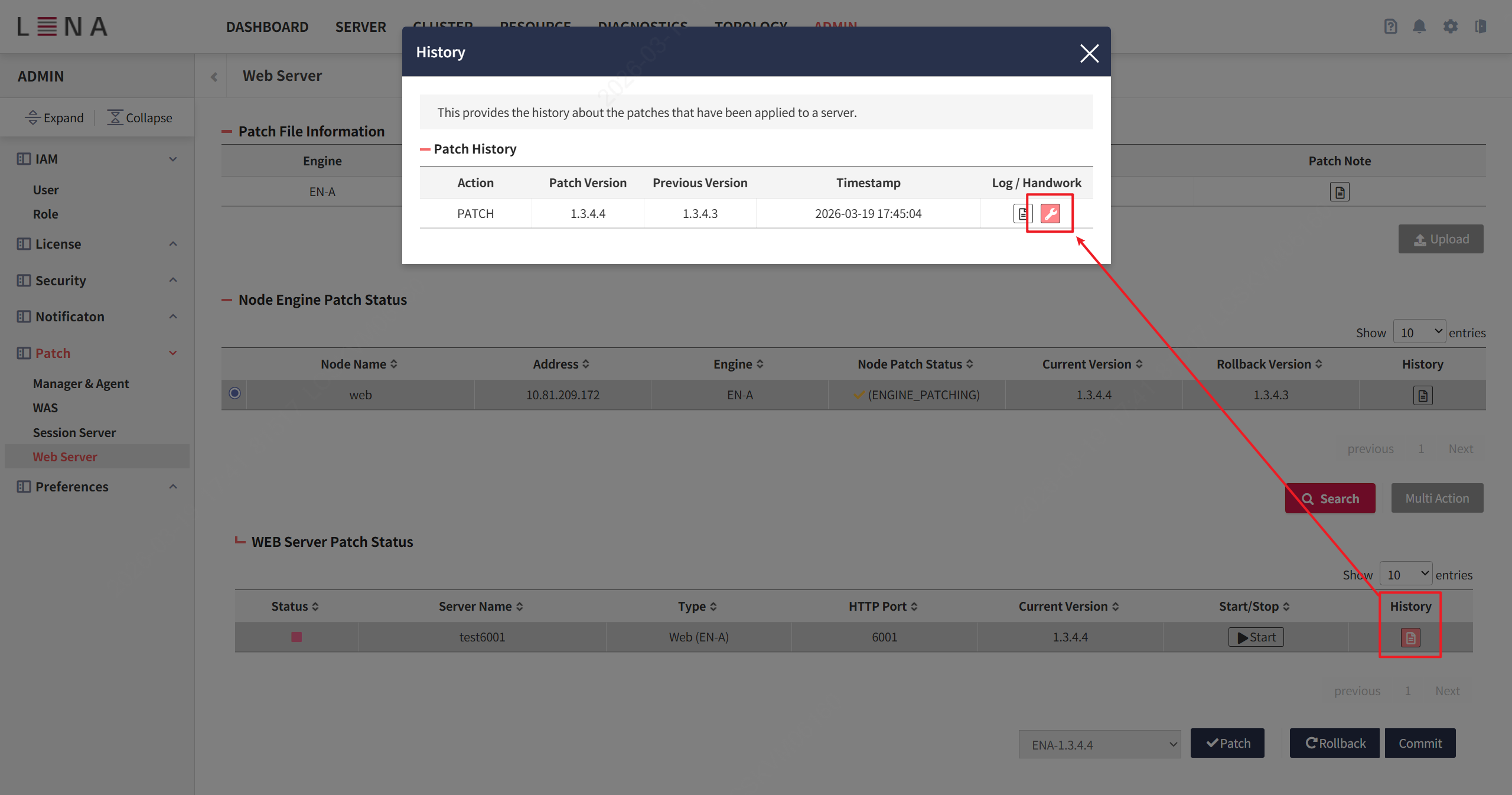Viewport: 1512px width, 795px height.
Task: Open the help manual icon in header
Action: [x=1390, y=27]
